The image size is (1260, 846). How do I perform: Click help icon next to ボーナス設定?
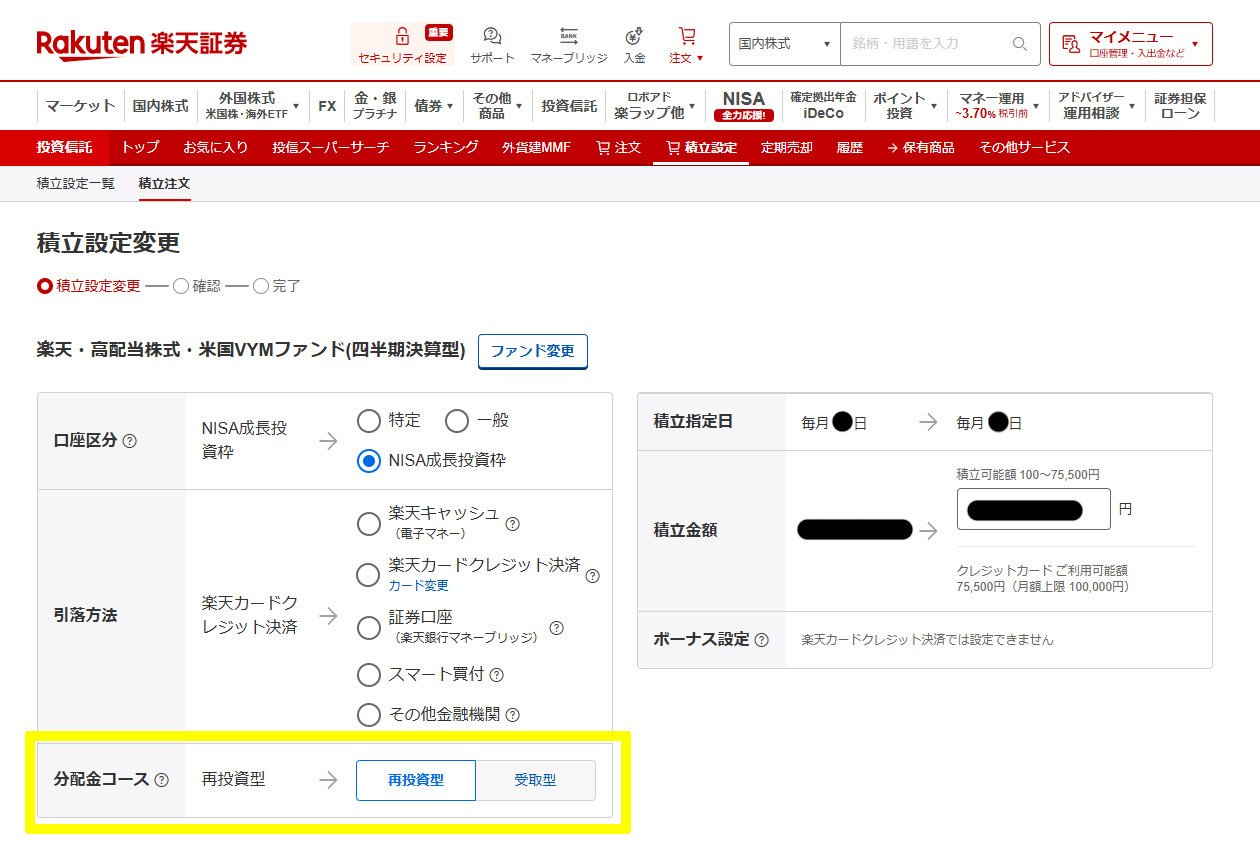[762, 640]
